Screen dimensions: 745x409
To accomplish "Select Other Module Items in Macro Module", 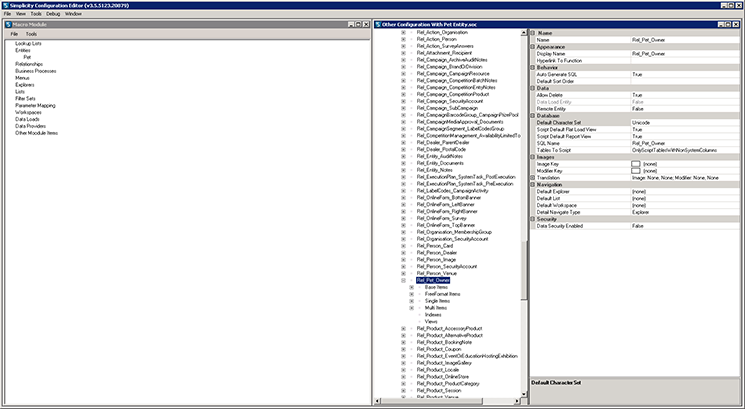I will point(37,133).
